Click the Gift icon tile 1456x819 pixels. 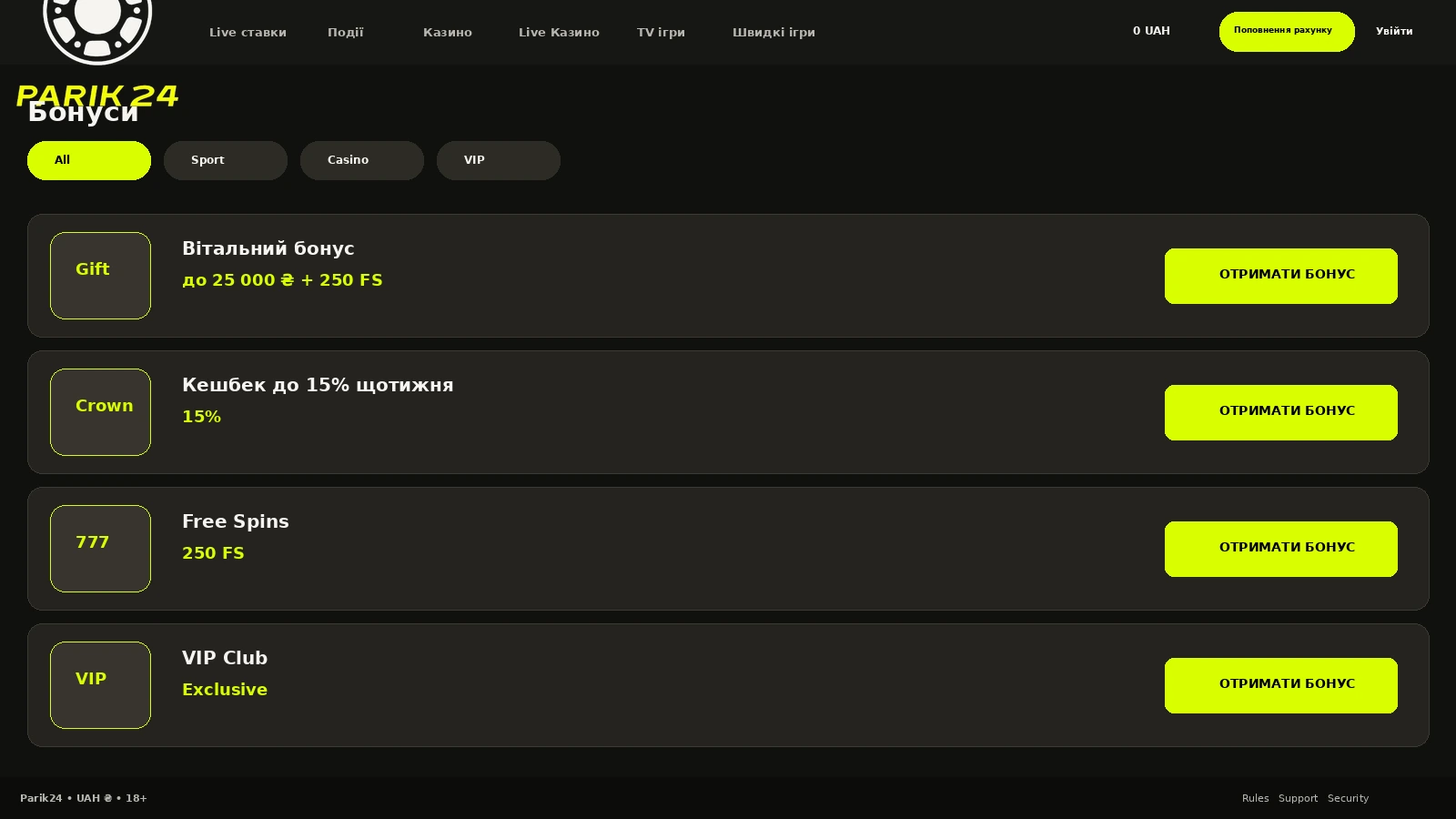coord(100,276)
